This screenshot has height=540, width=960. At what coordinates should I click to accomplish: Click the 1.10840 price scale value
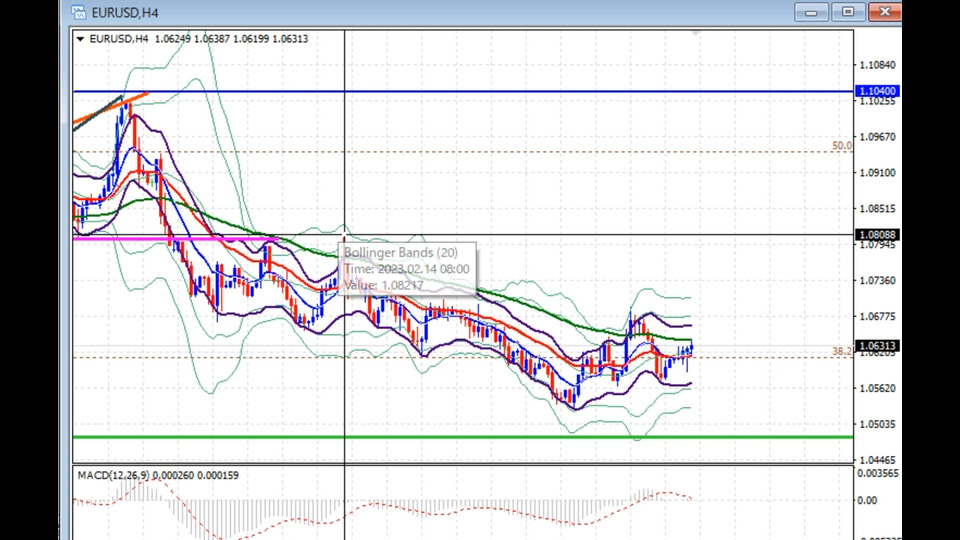tap(877, 65)
